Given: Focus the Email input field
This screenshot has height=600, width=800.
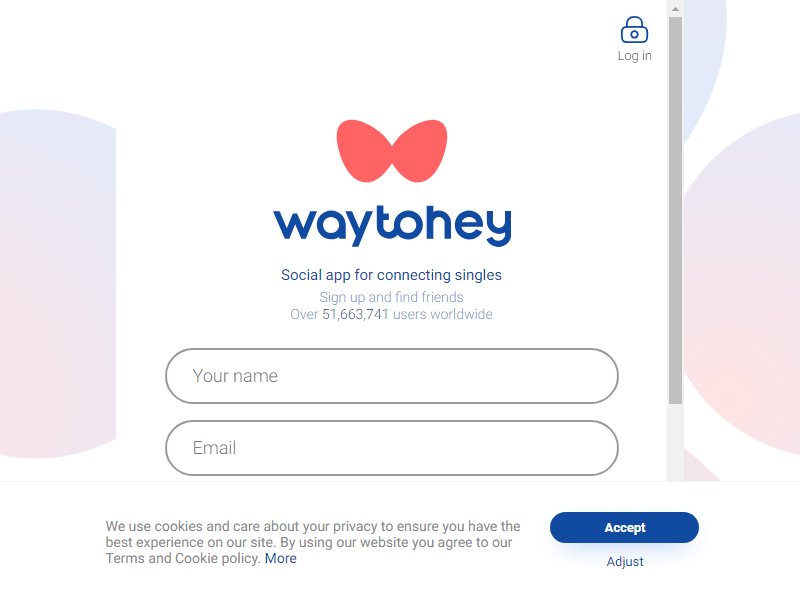Looking at the screenshot, I should tap(392, 448).
